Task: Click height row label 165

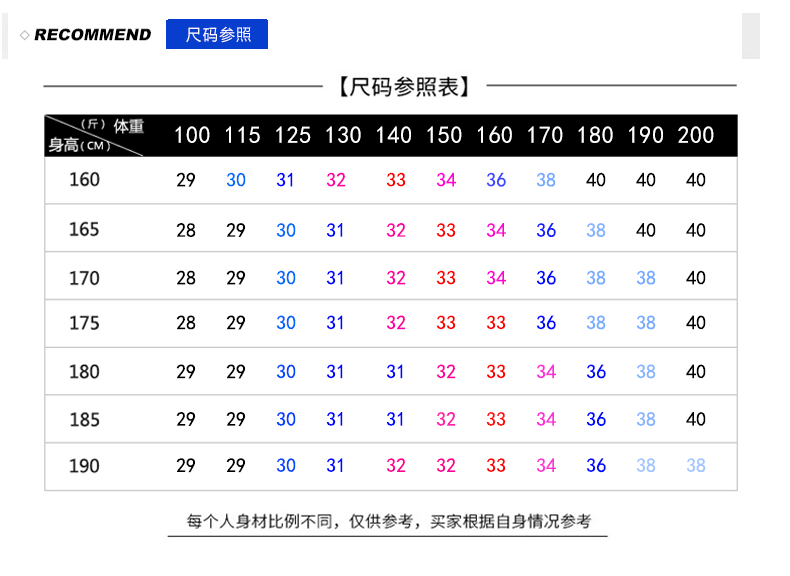Action: coord(84,230)
